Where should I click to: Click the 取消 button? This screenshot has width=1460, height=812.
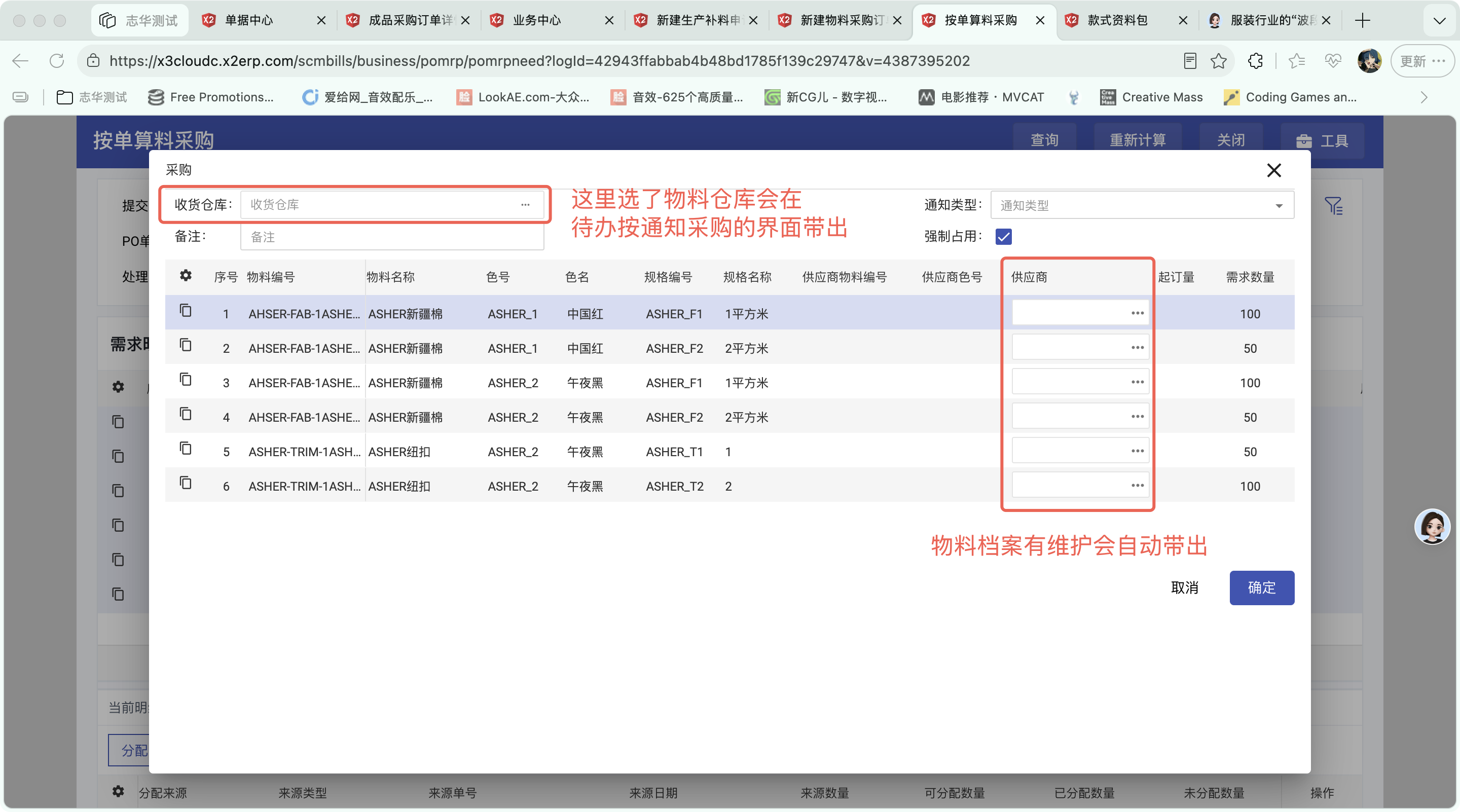coord(1185,587)
